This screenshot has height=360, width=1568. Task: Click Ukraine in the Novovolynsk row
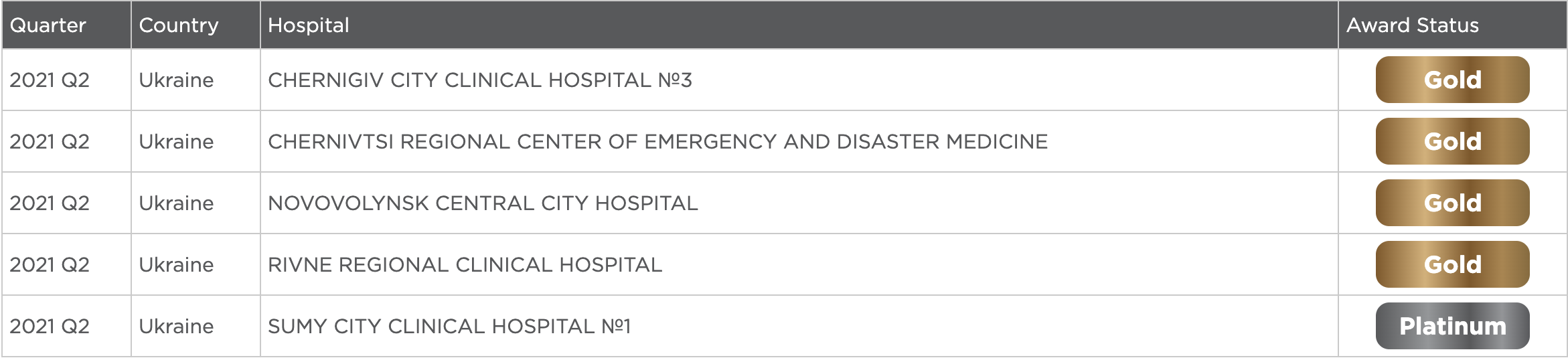tap(176, 203)
